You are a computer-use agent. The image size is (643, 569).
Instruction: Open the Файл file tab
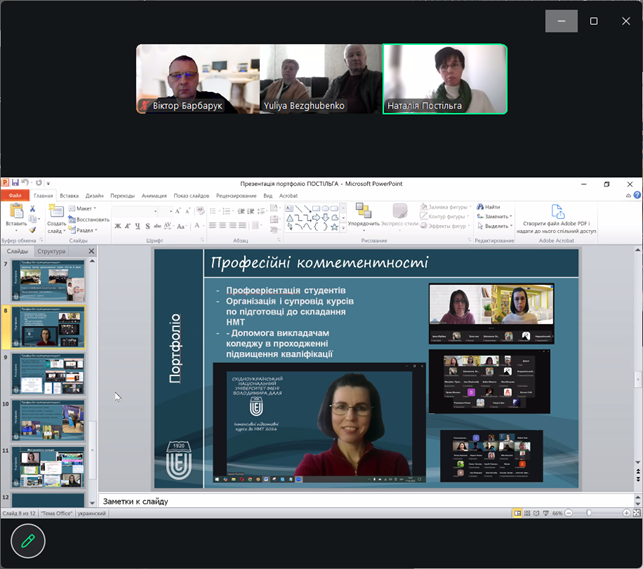coord(15,195)
